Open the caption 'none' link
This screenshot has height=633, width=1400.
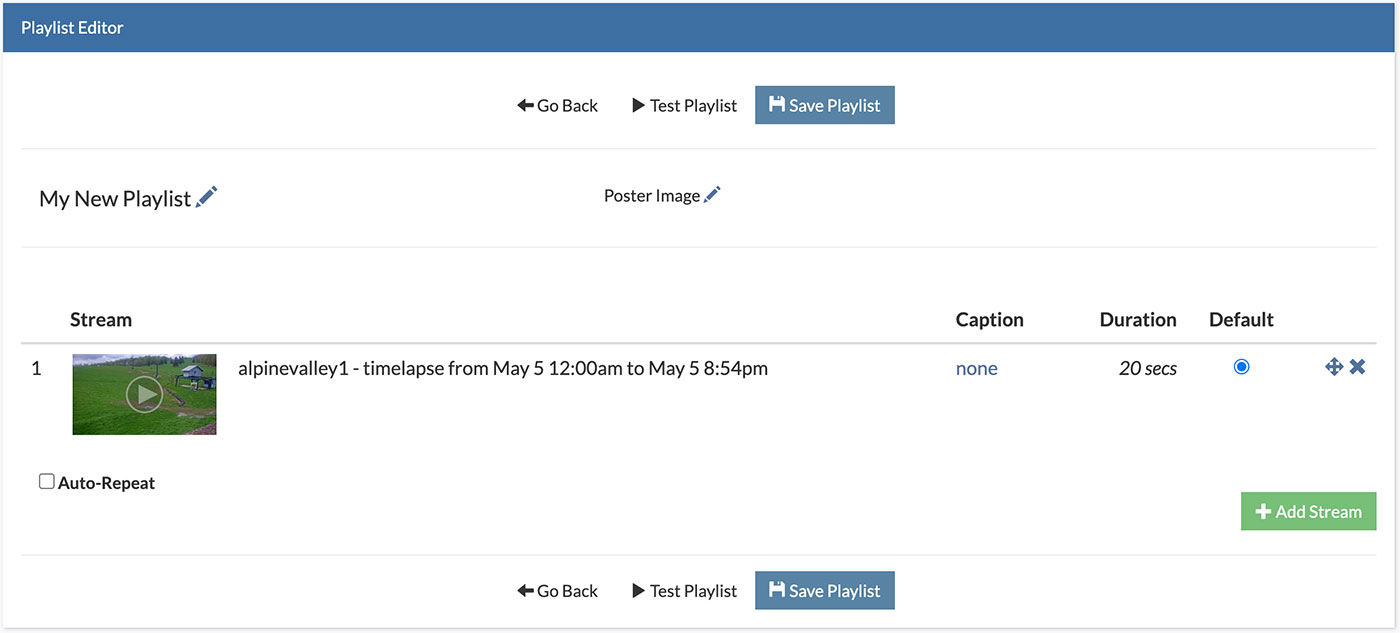point(977,368)
